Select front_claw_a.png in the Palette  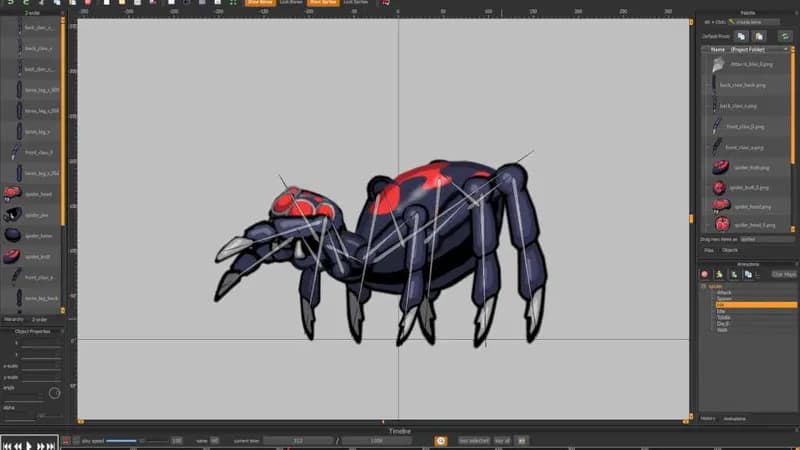[747, 147]
